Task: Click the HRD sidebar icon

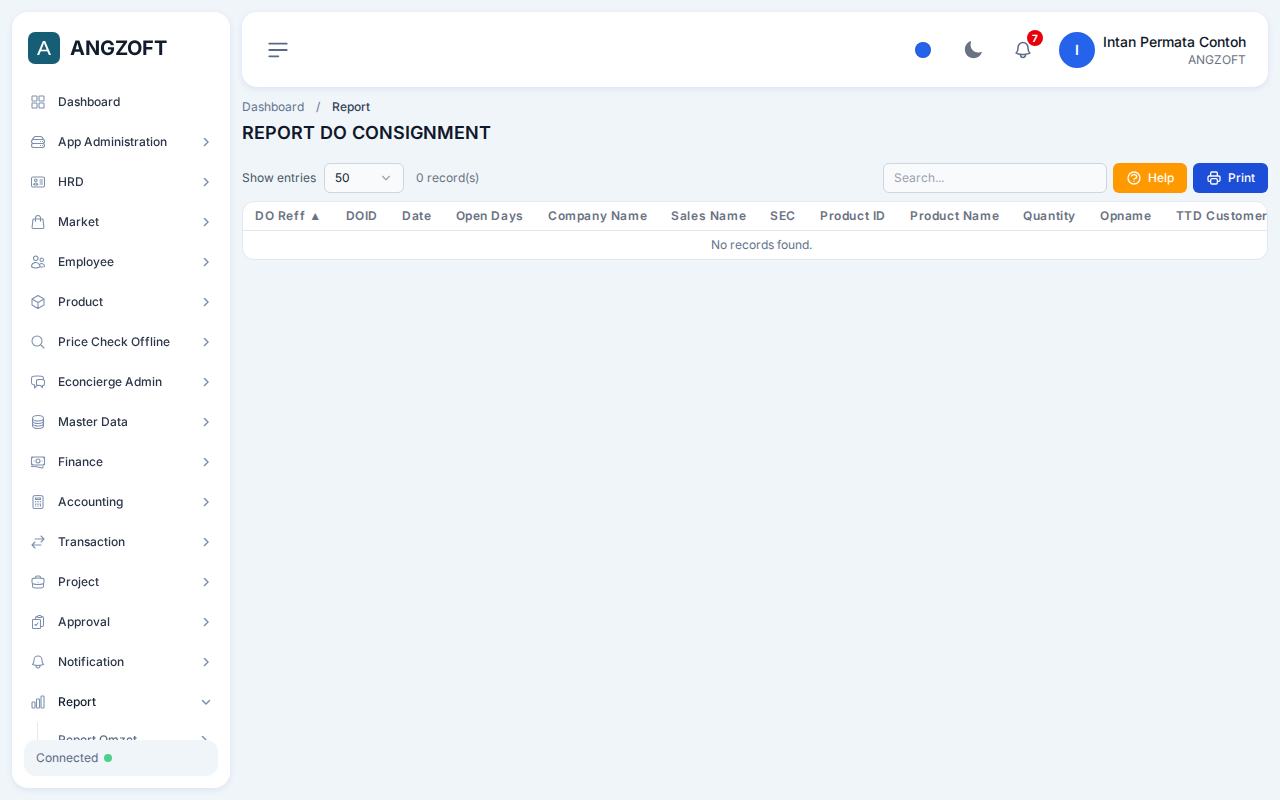Action: (38, 182)
